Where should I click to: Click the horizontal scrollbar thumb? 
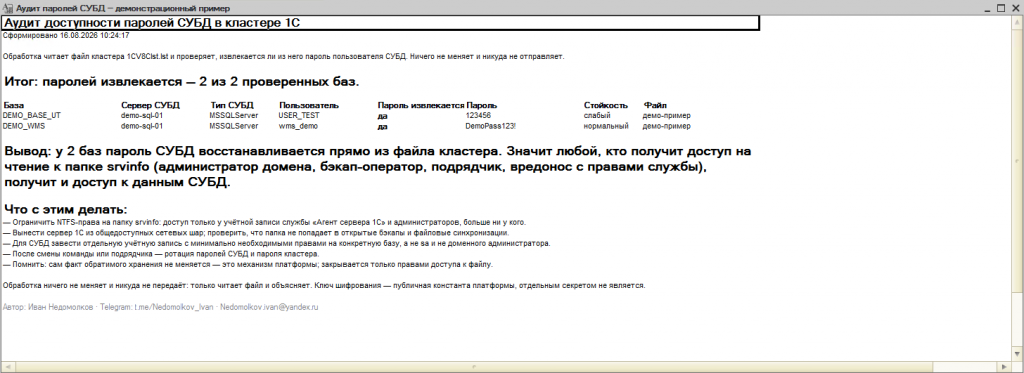point(472,366)
